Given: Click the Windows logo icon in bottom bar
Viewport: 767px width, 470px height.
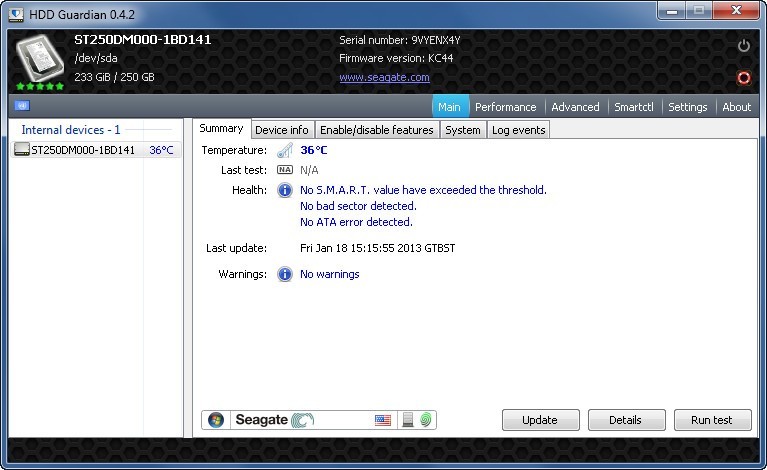Looking at the screenshot, I should (x=216, y=420).
